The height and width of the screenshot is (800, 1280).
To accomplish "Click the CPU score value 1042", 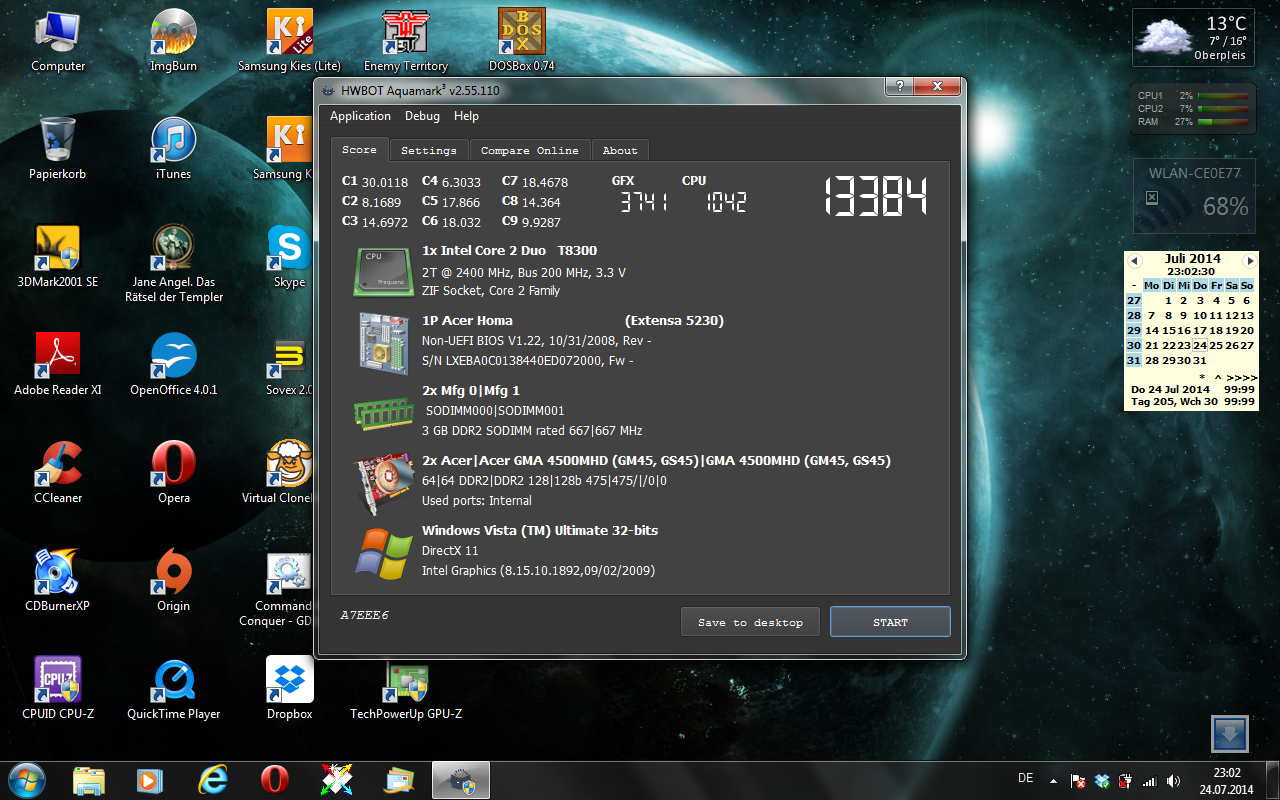I will [x=725, y=202].
